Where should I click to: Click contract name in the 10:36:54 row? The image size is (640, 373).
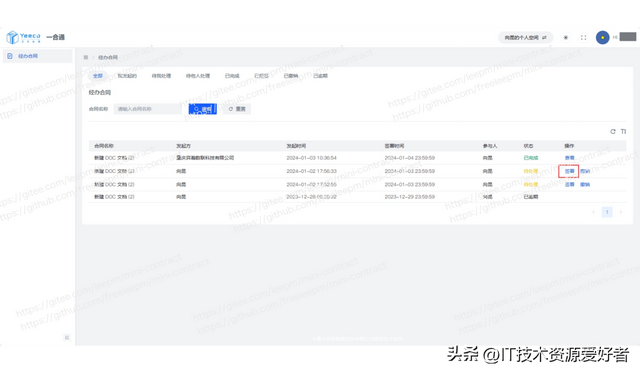click(114, 158)
